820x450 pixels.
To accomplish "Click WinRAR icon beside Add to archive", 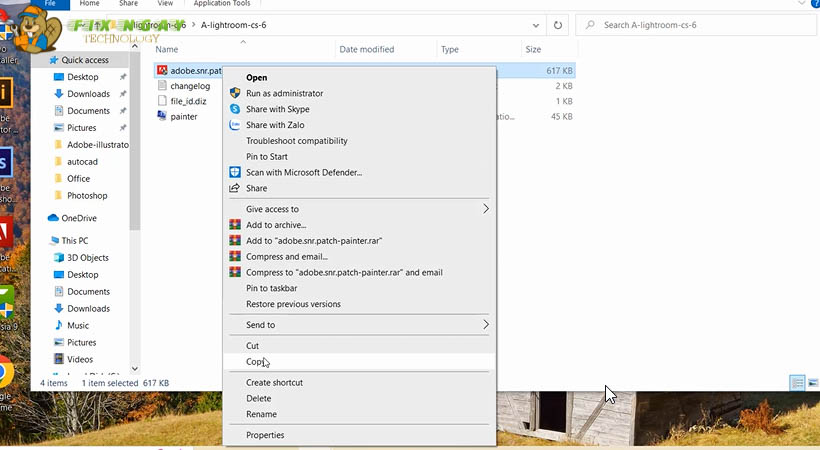I will pyautogui.click(x=235, y=225).
